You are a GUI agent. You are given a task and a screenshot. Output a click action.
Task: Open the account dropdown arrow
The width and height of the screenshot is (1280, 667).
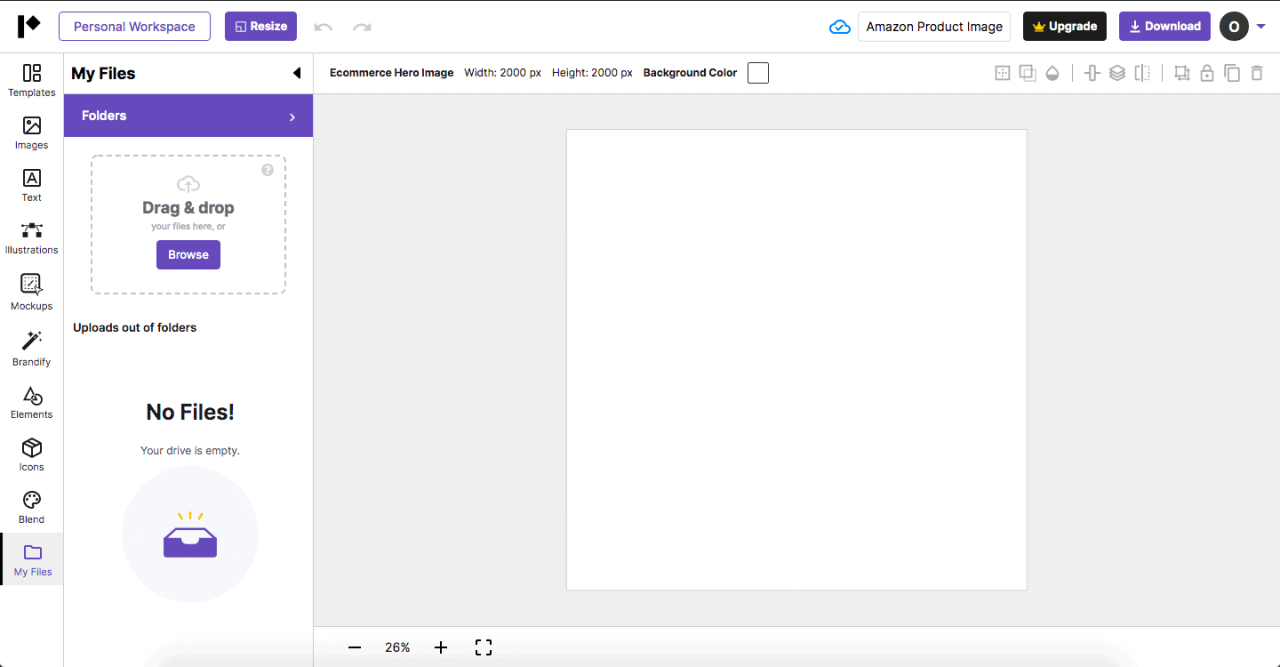tap(1260, 26)
